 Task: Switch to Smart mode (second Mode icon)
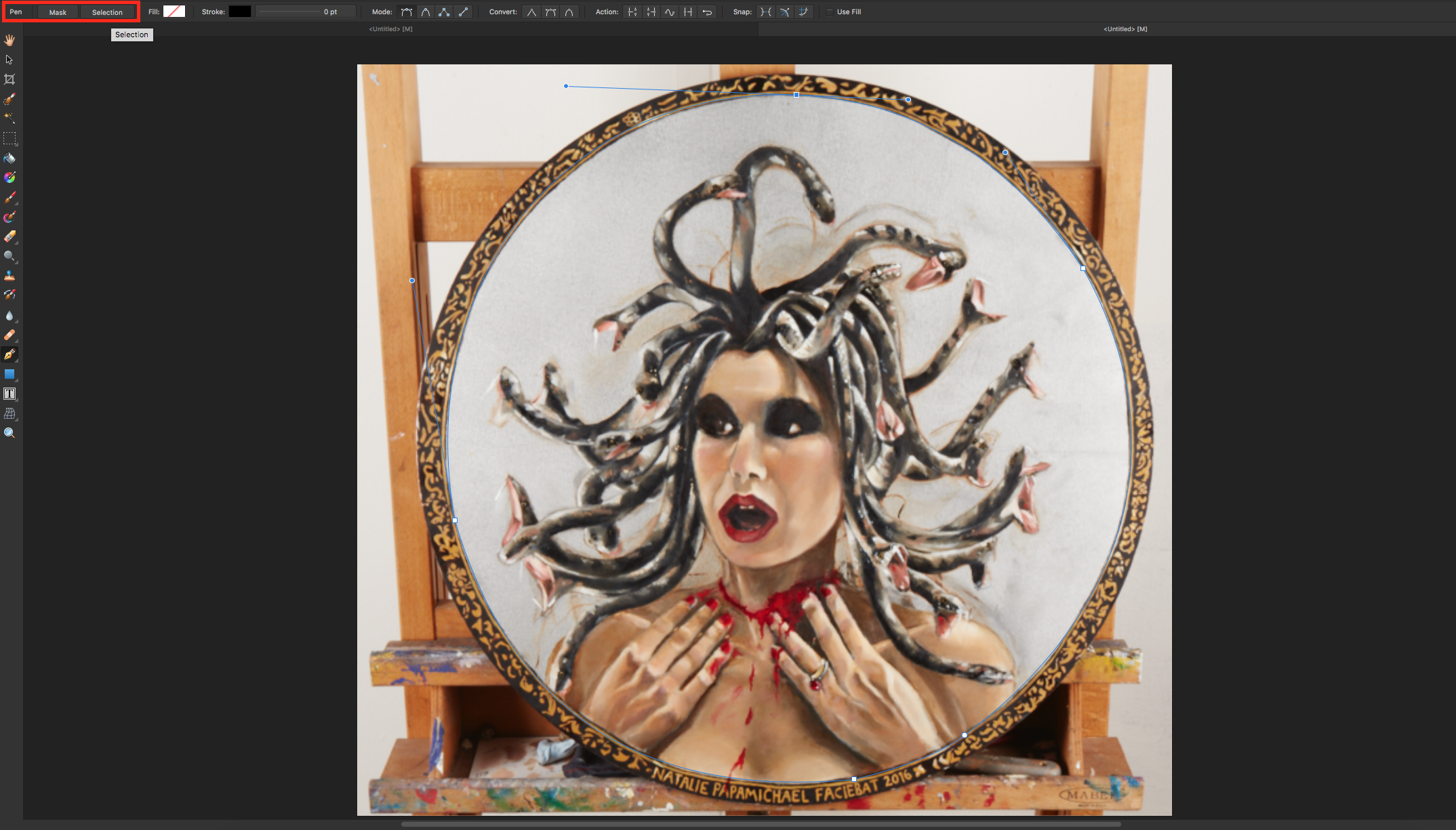(x=426, y=12)
